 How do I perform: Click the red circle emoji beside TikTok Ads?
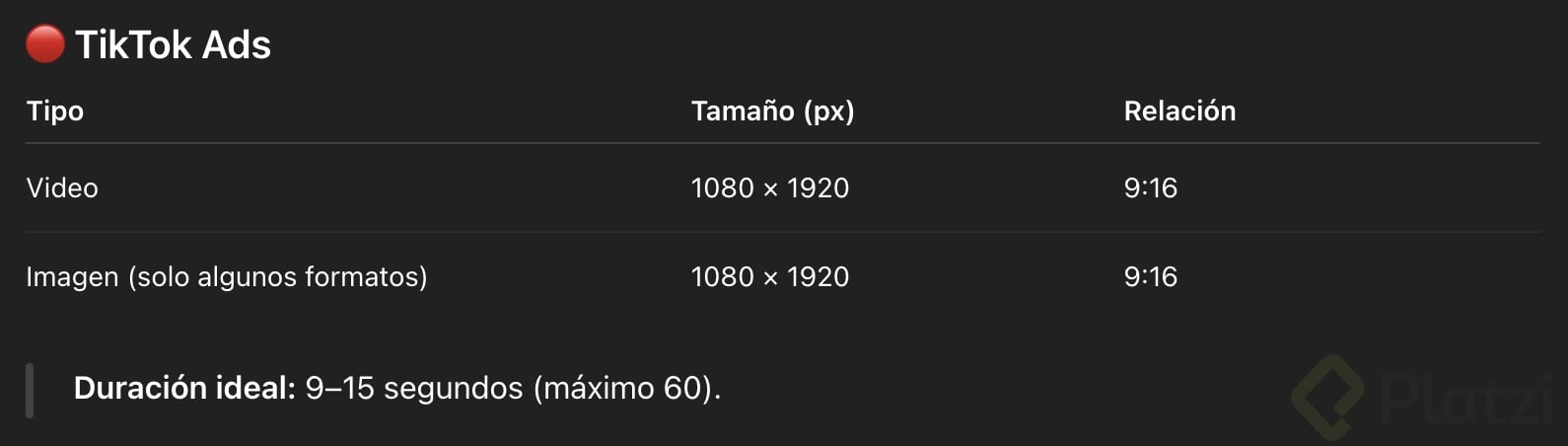pyautogui.click(x=44, y=44)
